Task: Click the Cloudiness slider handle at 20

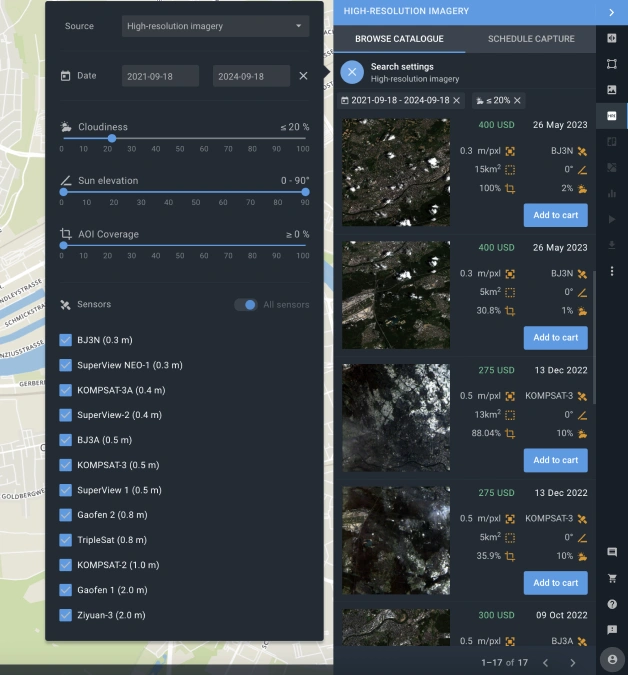Action: click(112, 139)
